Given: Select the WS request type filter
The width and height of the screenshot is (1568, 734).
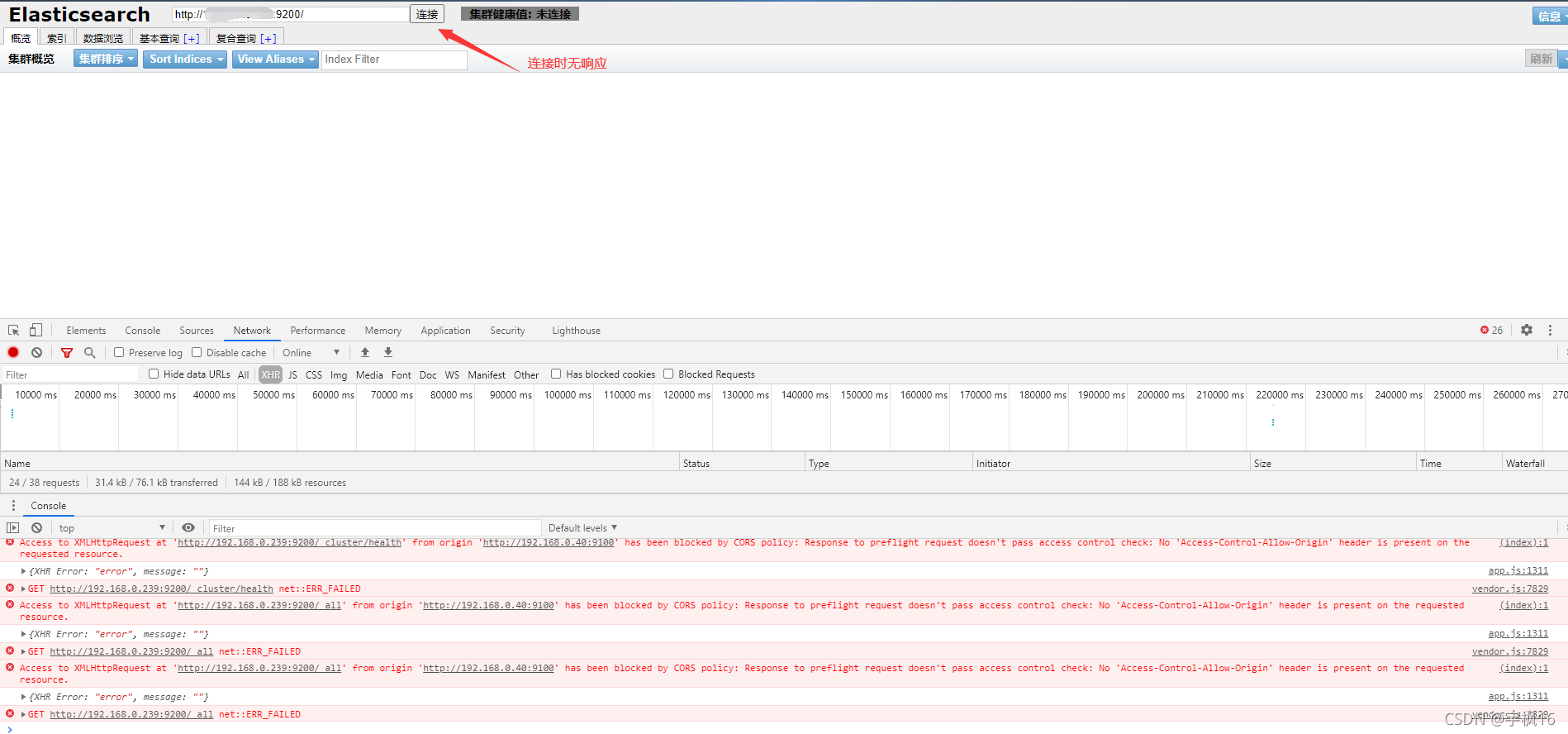Looking at the screenshot, I should click(x=452, y=374).
